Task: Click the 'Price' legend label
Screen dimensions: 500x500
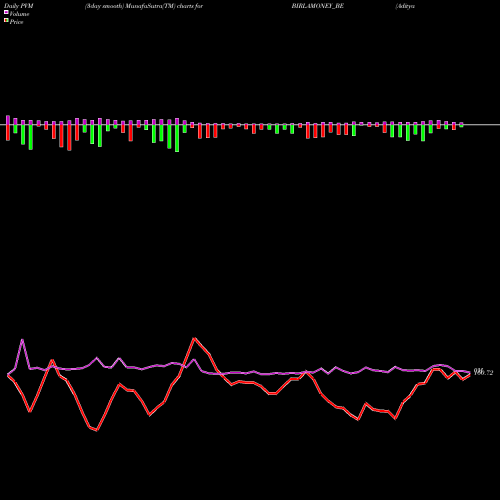Action: coord(16,22)
